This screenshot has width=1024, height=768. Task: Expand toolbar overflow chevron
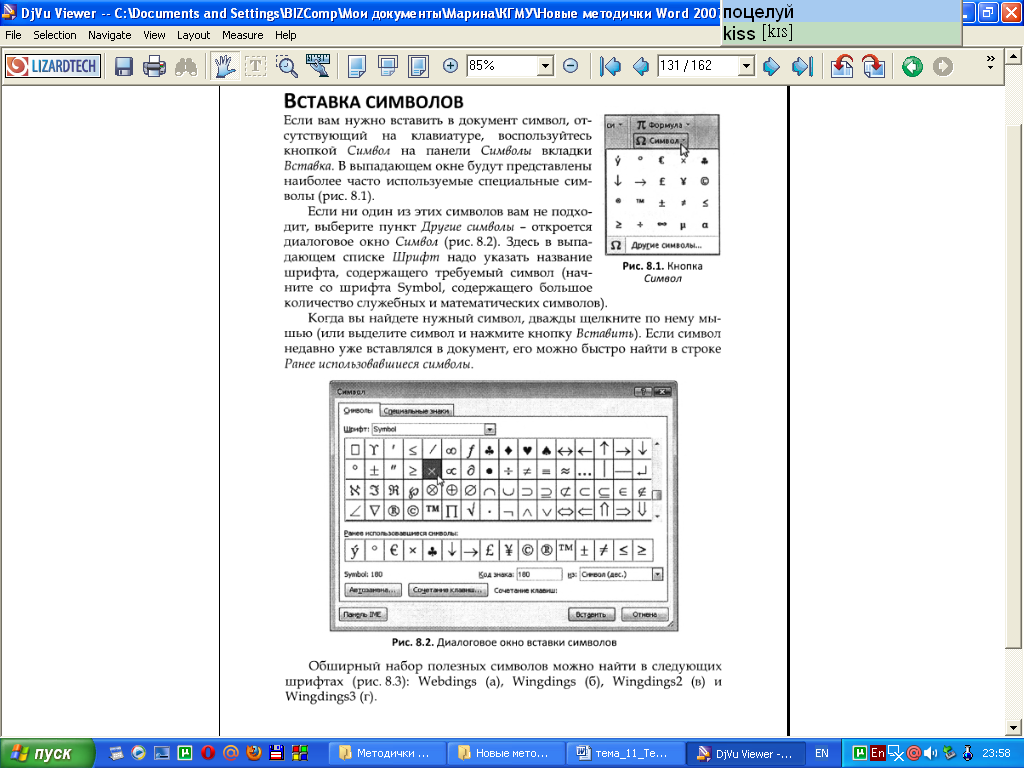pyautogui.click(x=991, y=62)
